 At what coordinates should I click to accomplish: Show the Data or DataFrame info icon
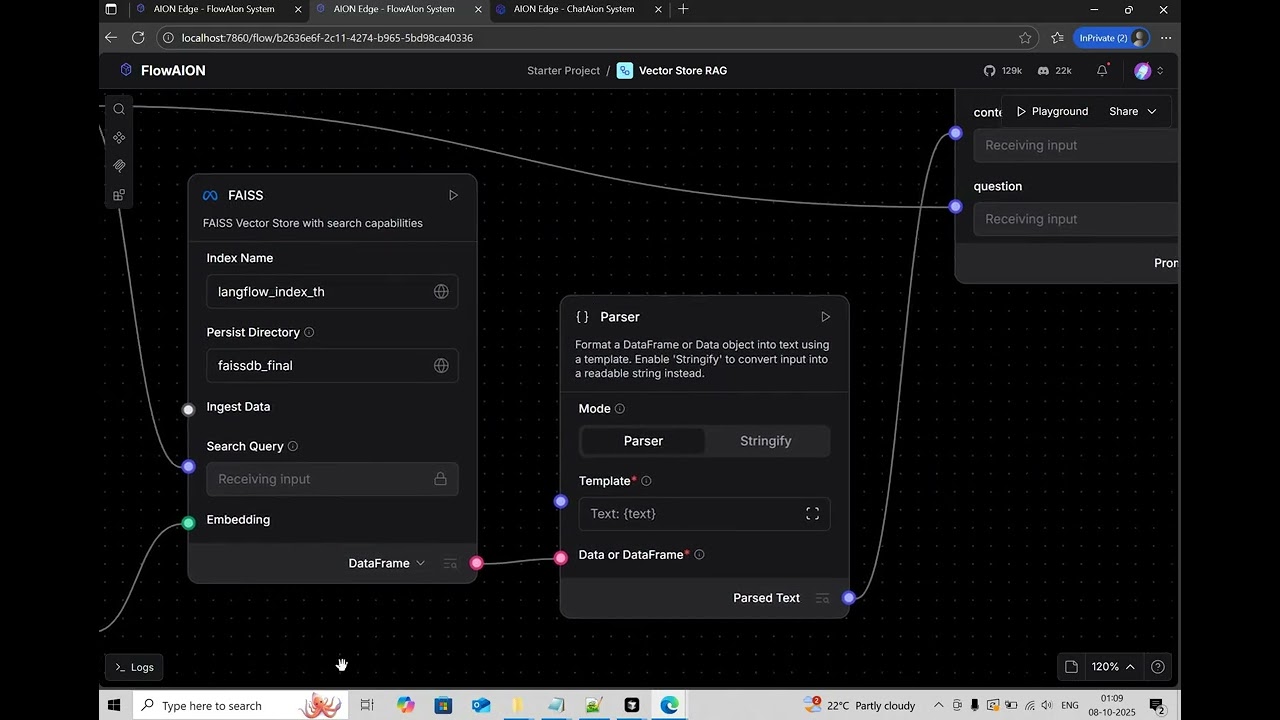(x=699, y=555)
